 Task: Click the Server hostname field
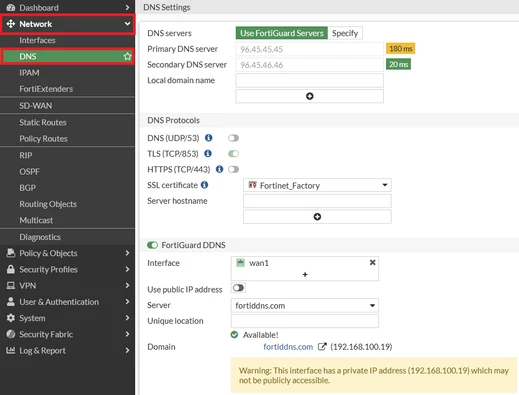pyautogui.click(x=317, y=201)
